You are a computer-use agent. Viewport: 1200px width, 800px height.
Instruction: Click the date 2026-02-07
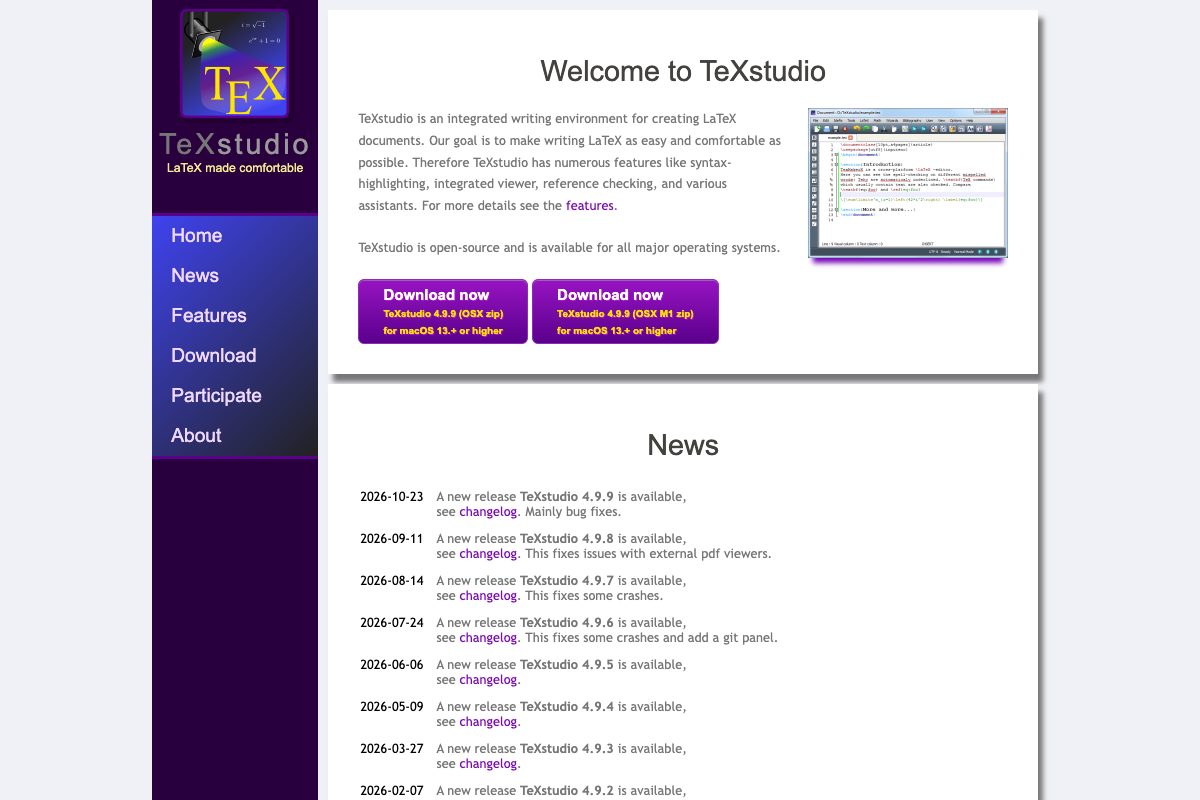(x=392, y=791)
